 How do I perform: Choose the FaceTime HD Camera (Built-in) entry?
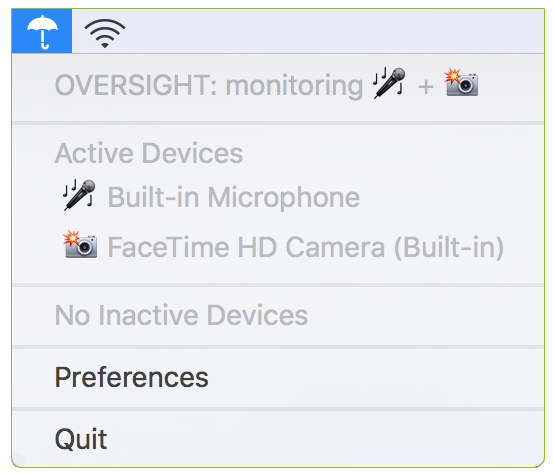tap(306, 247)
